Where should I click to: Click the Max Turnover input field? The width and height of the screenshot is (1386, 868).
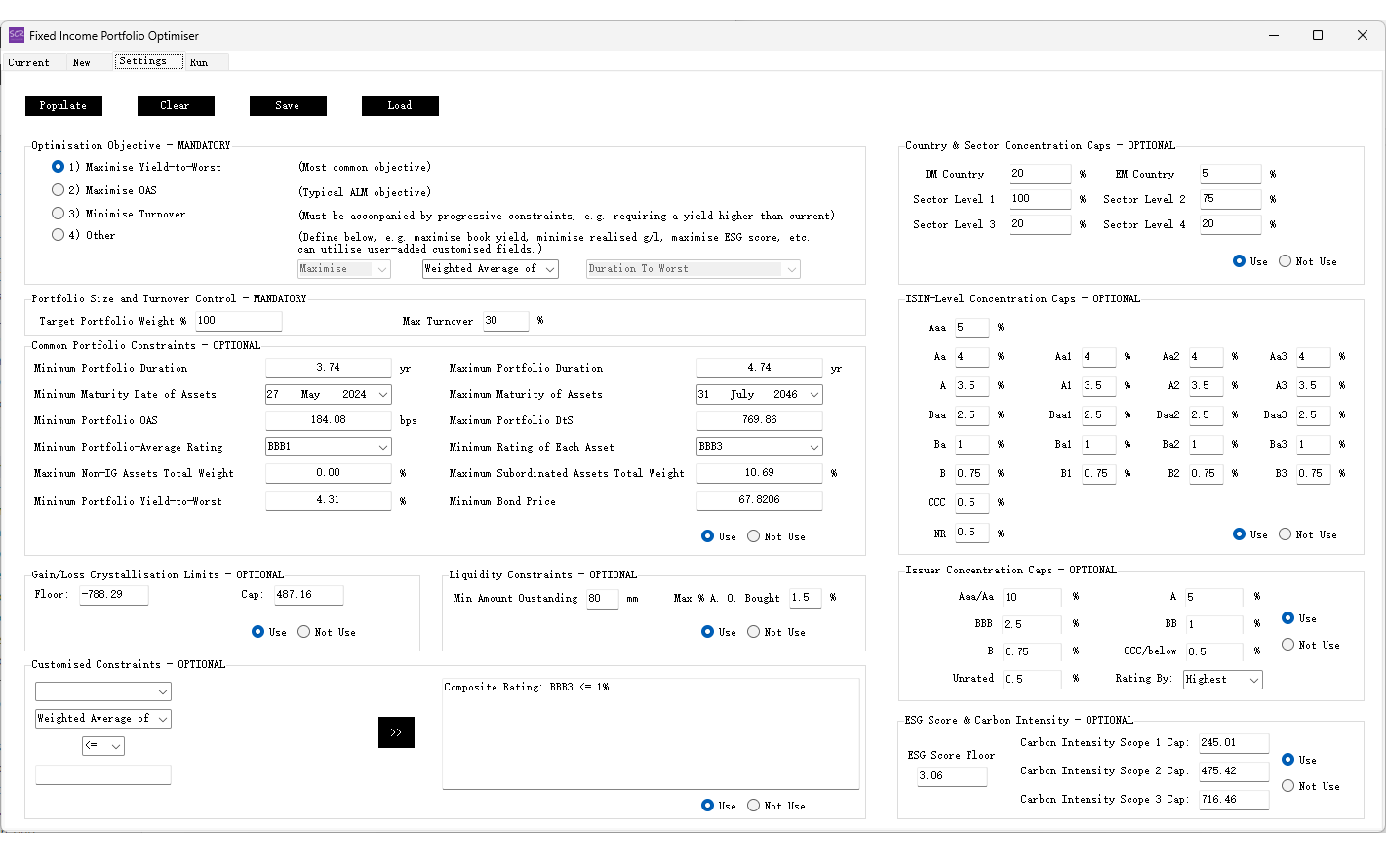pos(505,320)
